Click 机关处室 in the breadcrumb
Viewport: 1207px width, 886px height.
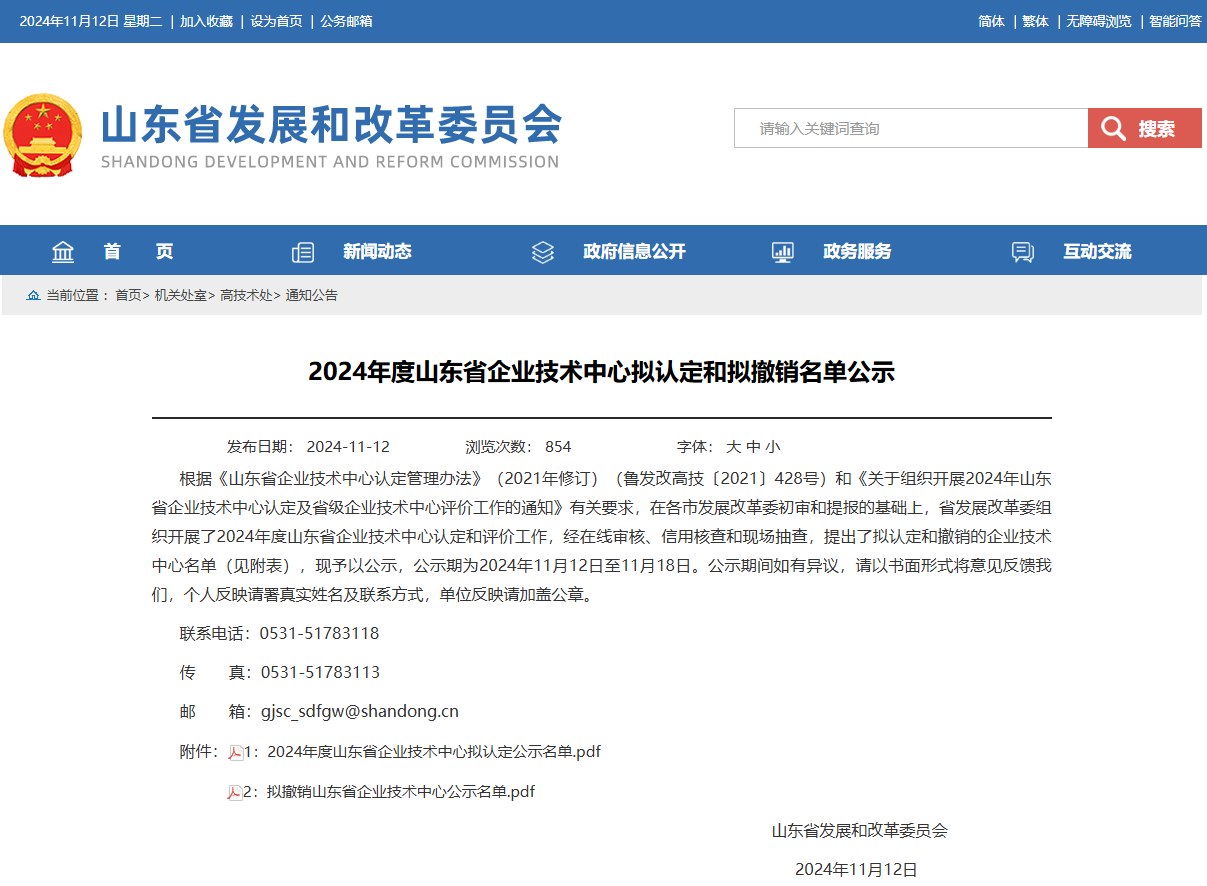[x=180, y=295]
